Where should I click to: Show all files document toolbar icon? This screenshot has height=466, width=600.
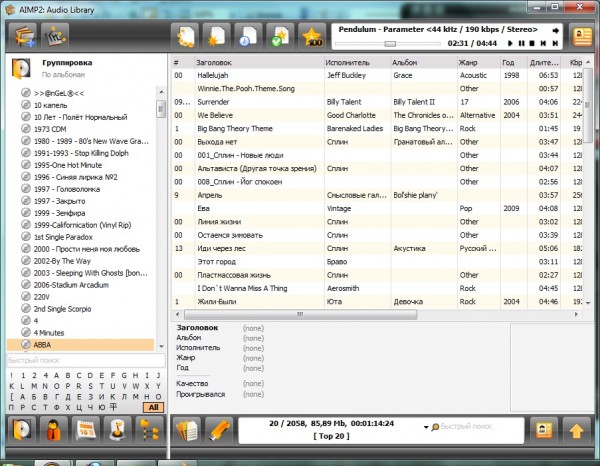[x=185, y=36]
